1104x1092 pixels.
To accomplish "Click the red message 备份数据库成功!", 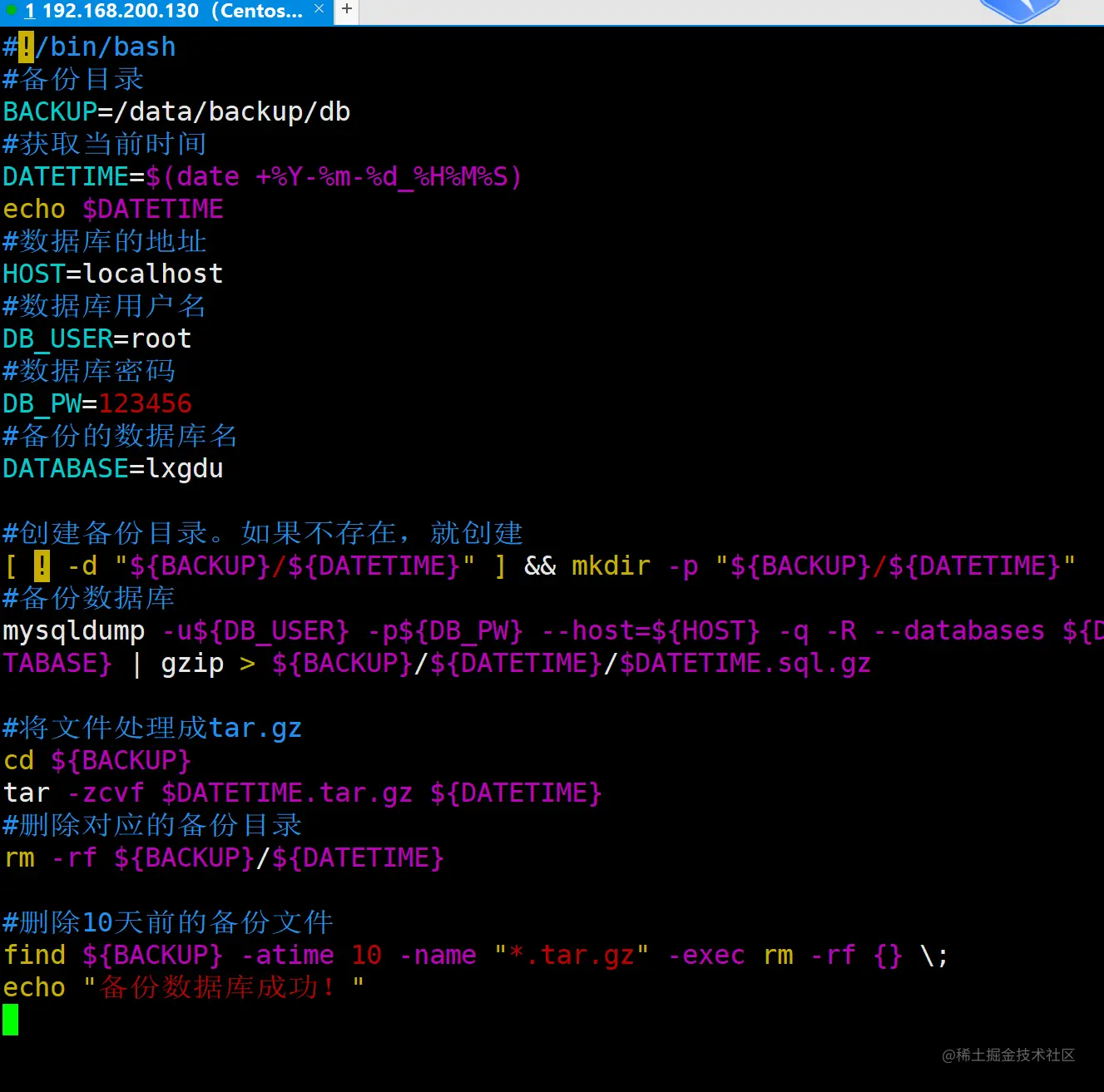I will [218, 987].
